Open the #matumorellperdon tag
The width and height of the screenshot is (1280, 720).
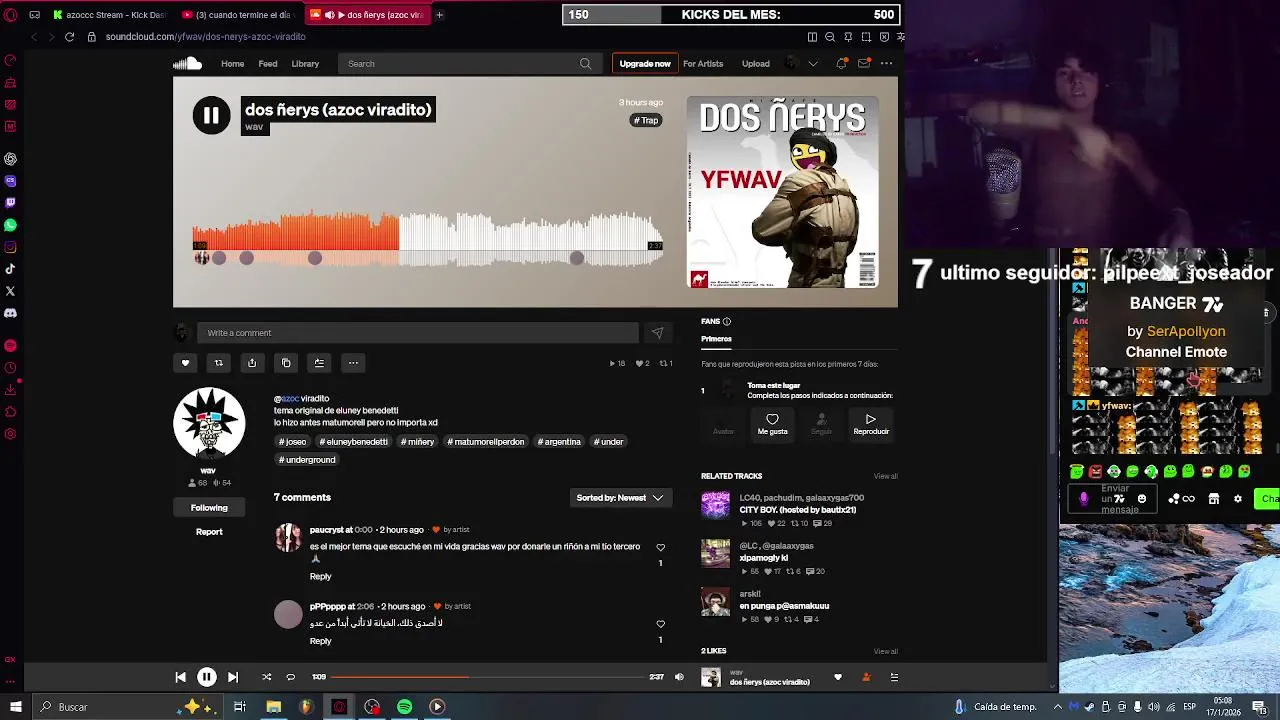pyautogui.click(x=485, y=442)
